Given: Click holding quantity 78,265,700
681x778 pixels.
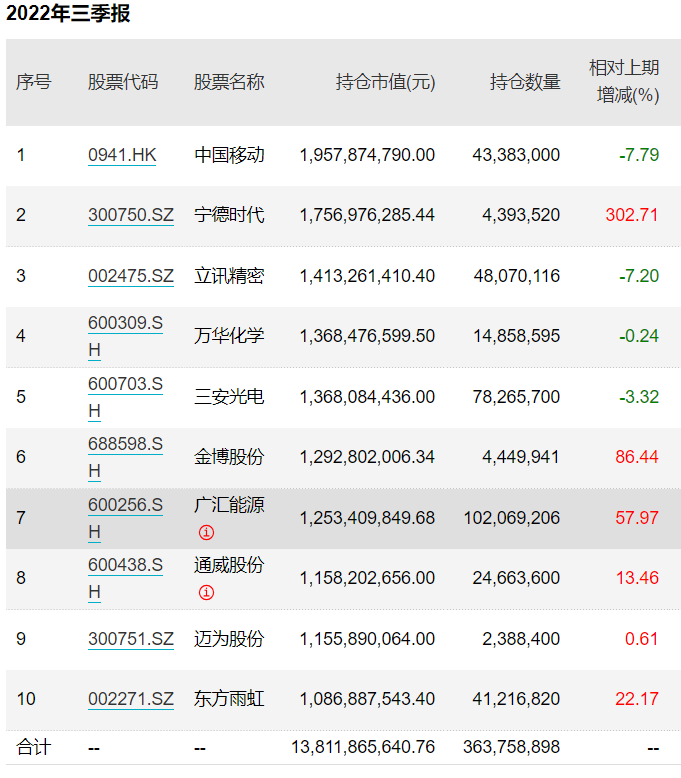Looking at the screenshot, I should coord(516,397).
